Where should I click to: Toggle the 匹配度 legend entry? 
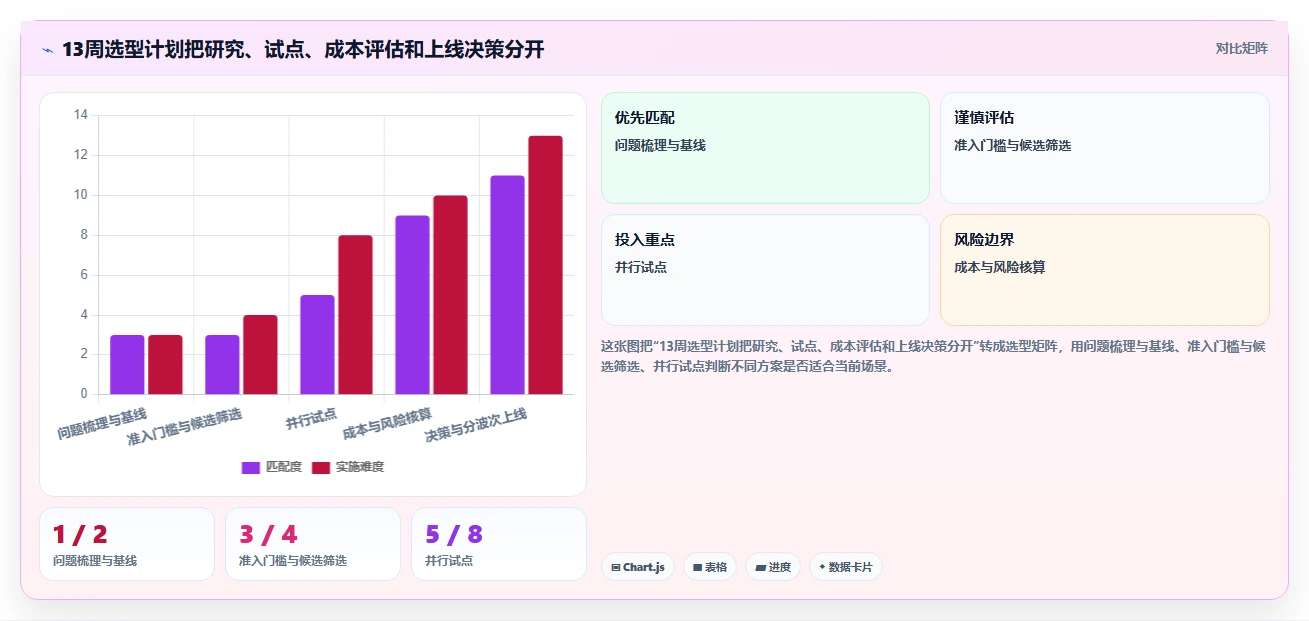tap(272, 467)
